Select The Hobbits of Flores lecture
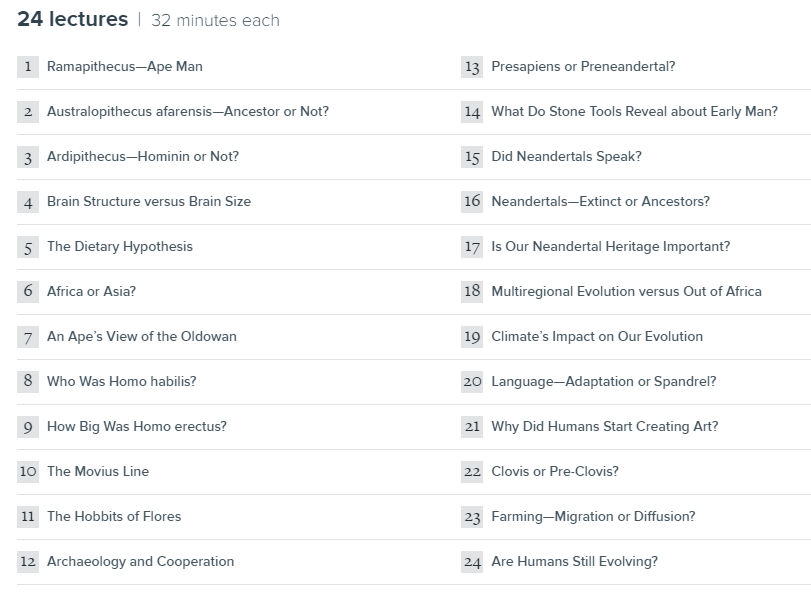811x600 pixels. (x=114, y=517)
